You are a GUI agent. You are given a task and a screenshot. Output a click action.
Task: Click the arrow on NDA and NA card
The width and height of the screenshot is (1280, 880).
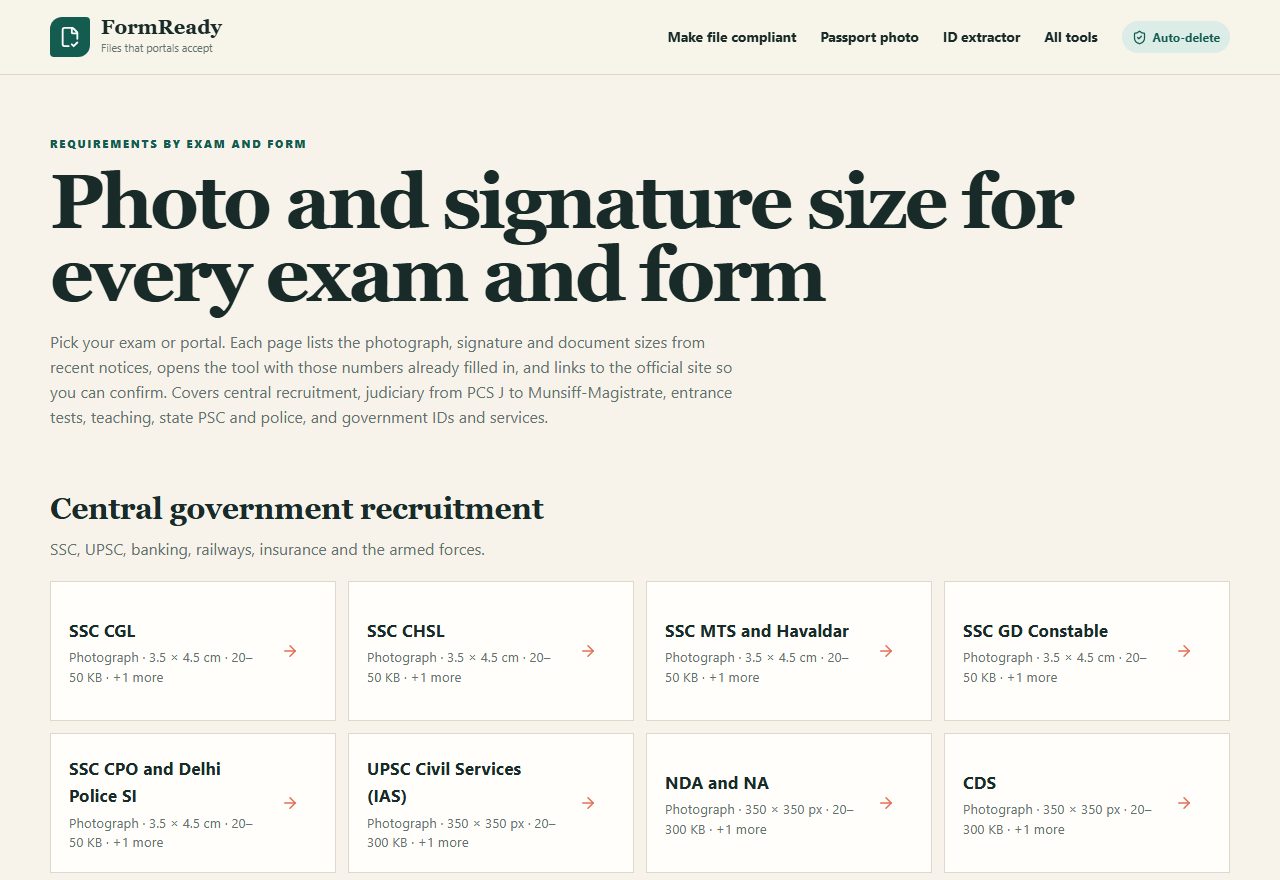[886, 803]
